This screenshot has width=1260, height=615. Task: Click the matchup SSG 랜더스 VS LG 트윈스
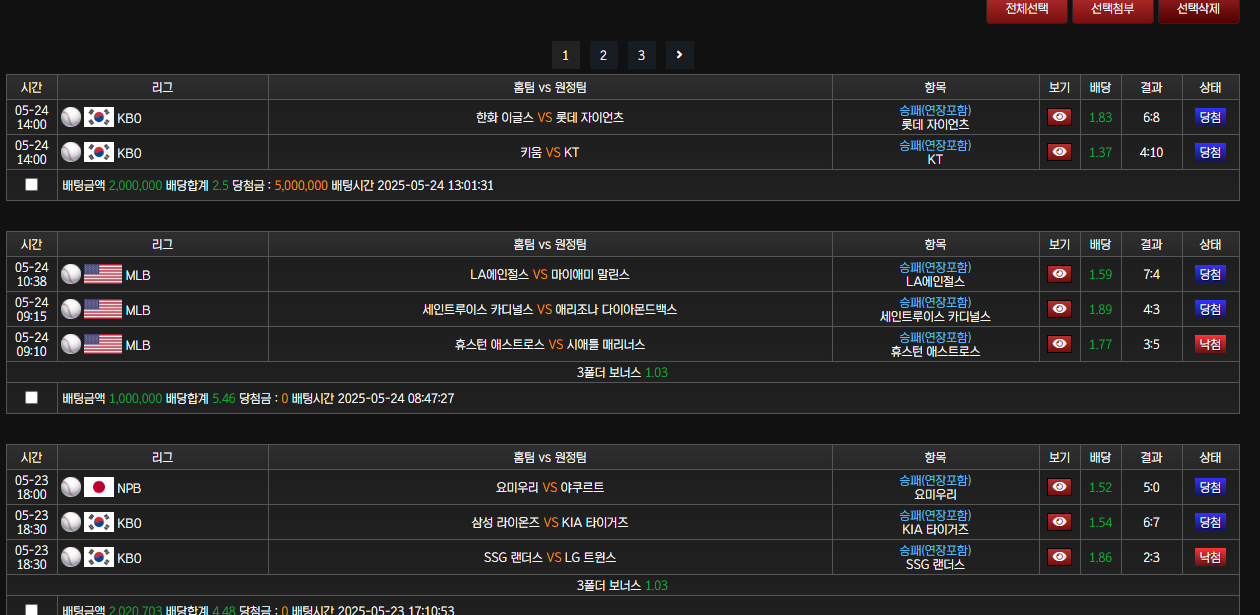tap(550, 557)
